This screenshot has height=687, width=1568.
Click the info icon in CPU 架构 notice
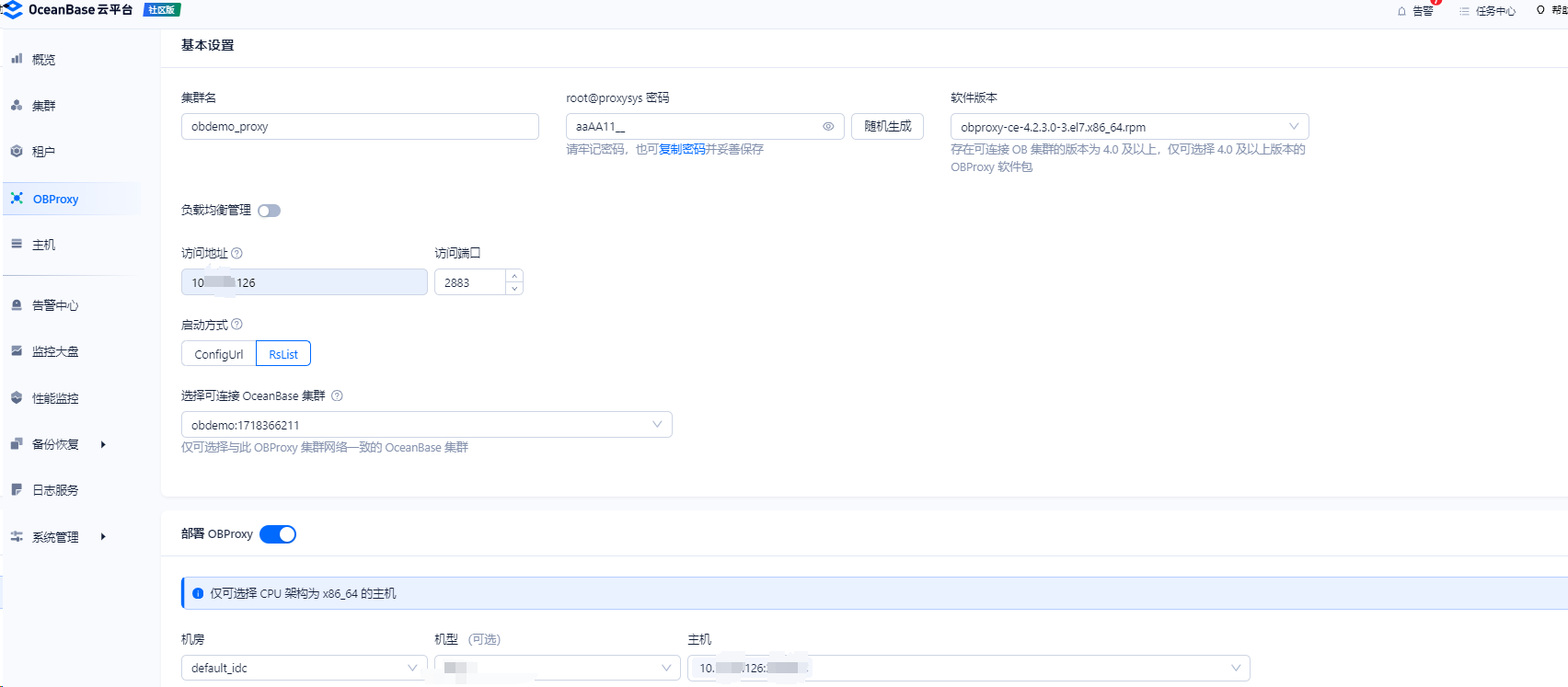coord(198,593)
